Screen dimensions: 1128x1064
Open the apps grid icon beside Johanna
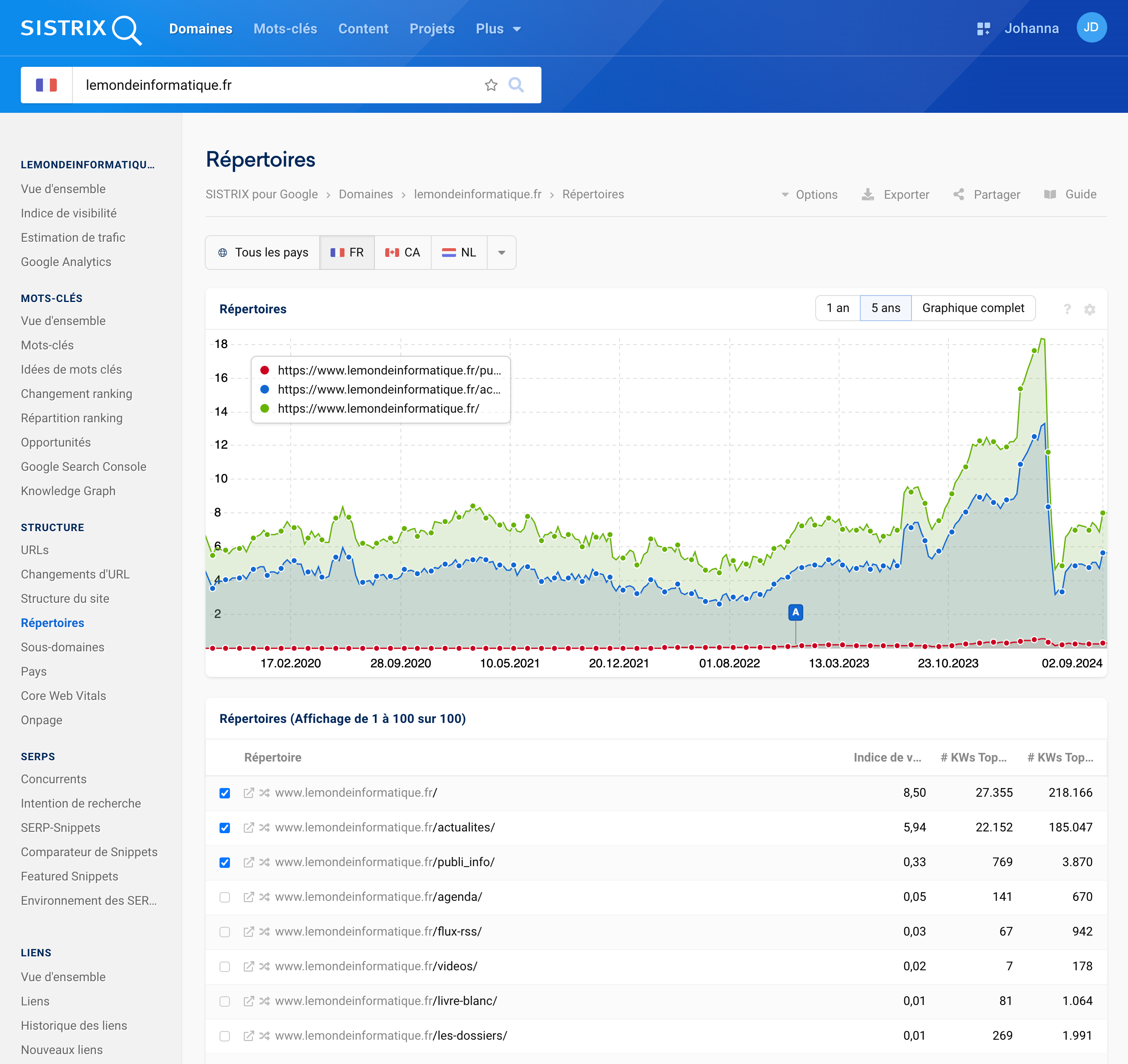[x=983, y=28]
